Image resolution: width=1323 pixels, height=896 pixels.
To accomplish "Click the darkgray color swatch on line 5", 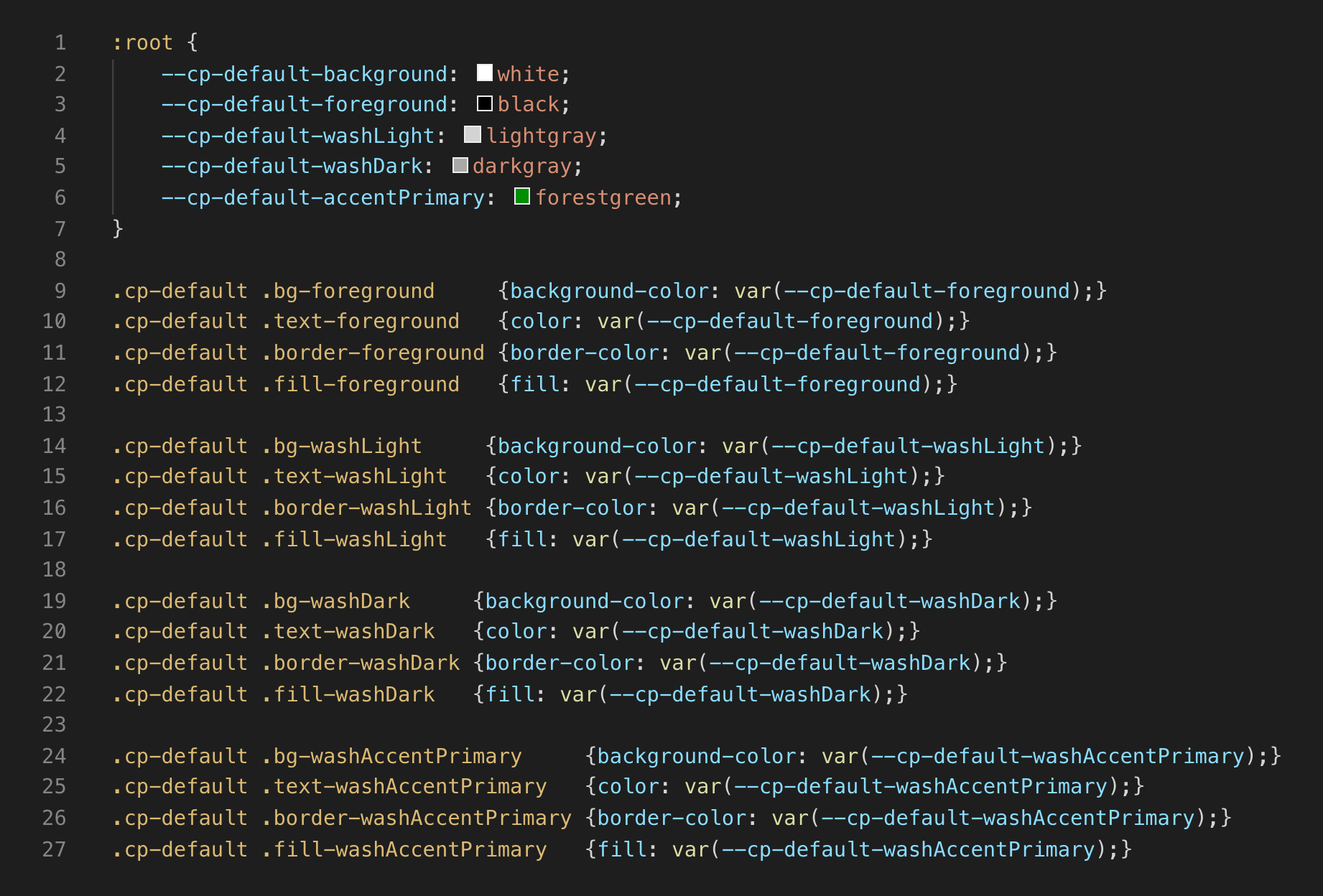I will (460, 166).
